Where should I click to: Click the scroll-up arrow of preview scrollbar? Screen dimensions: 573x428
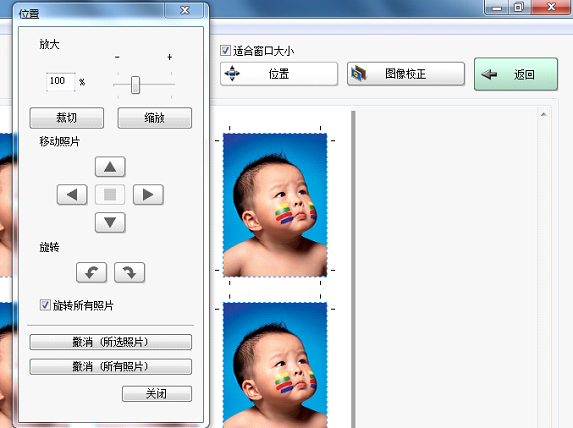(x=544, y=115)
